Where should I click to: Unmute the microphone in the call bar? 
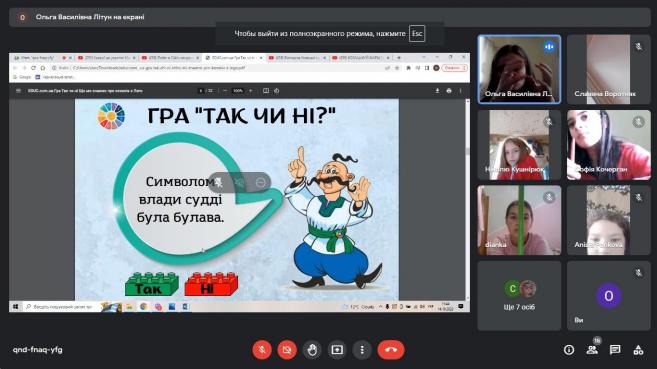(x=262, y=350)
